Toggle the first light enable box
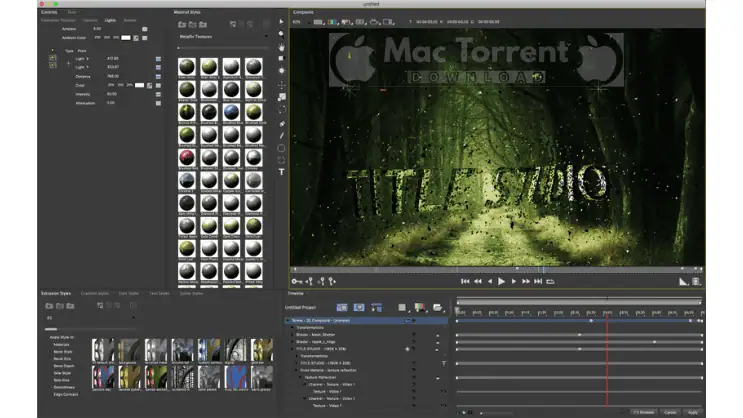The height and width of the screenshot is (418, 743). [x=53, y=58]
